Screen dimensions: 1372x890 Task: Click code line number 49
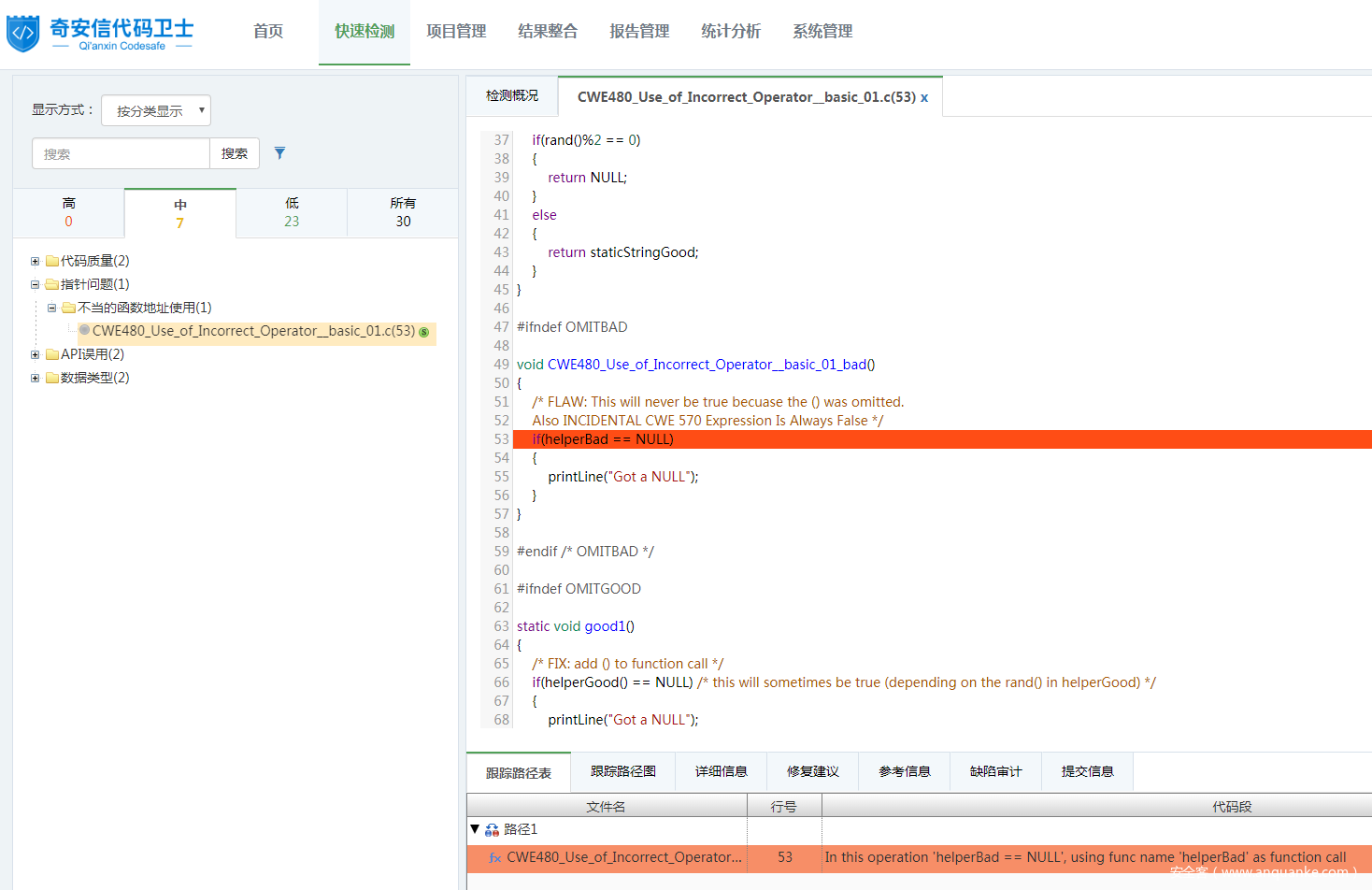[x=502, y=365]
